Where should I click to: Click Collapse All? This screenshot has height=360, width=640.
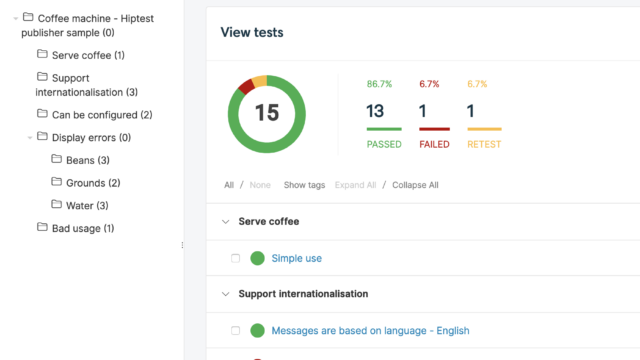(x=416, y=185)
